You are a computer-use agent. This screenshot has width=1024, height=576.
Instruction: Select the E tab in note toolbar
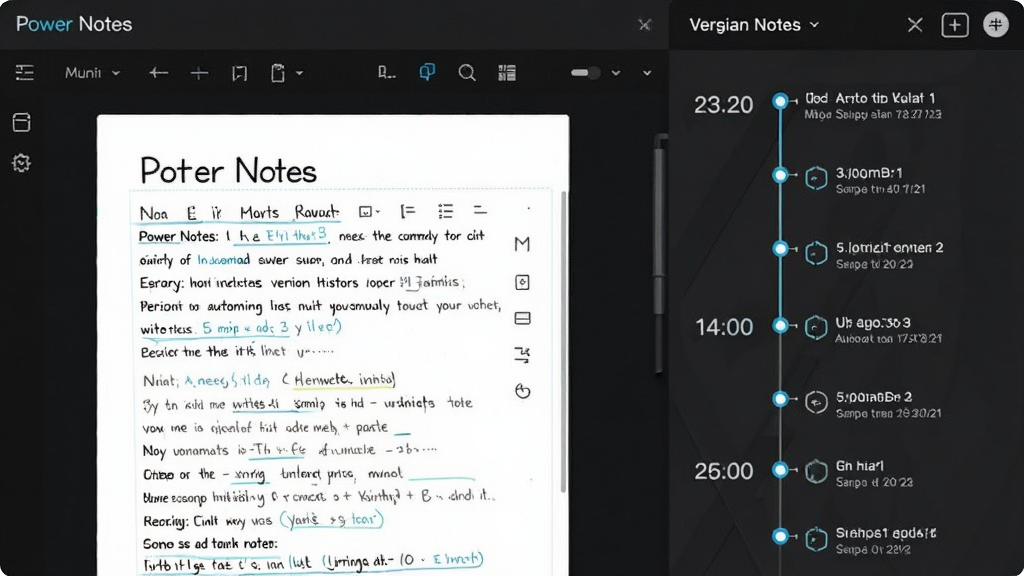point(191,213)
